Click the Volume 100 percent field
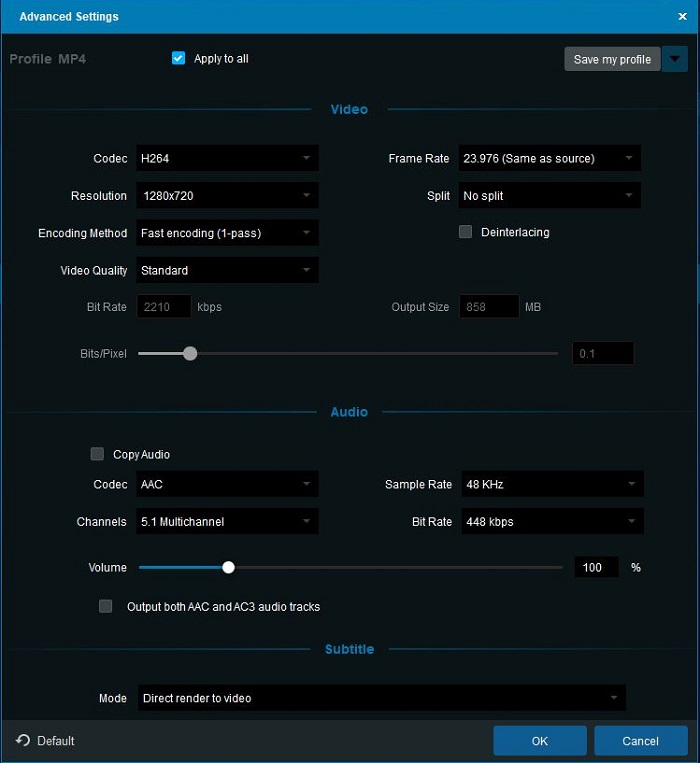The image size is (700, 763). coord(596,567)
